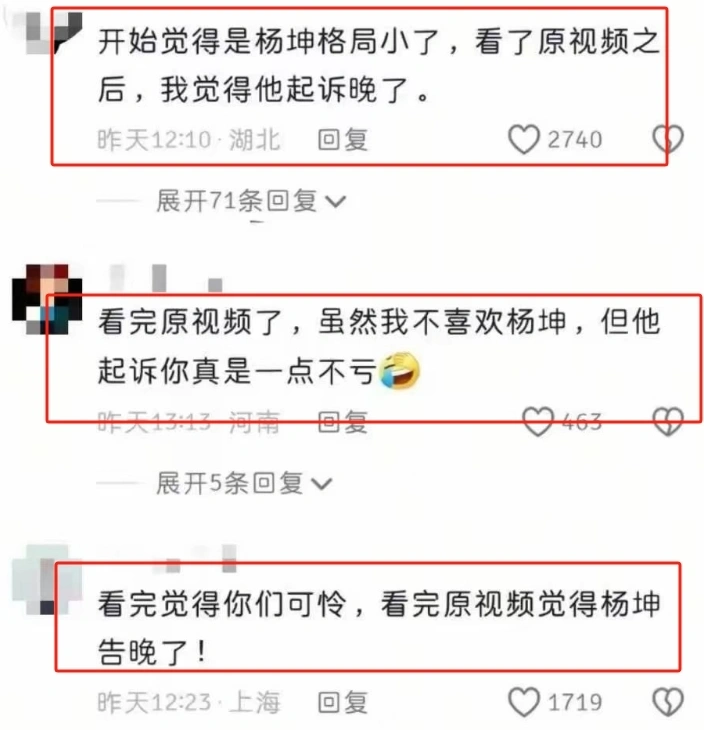
Task: Like the comment with 2740 likes
Action: point(524,139)
